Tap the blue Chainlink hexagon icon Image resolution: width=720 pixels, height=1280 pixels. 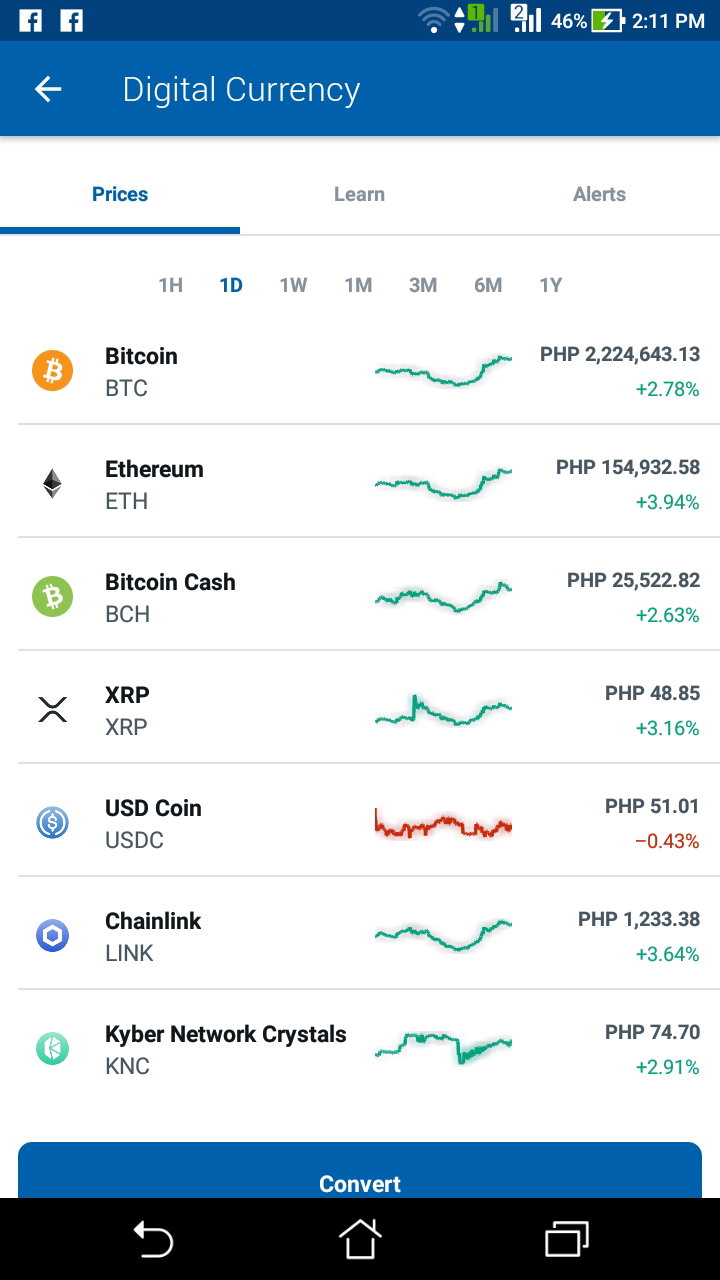52,936
